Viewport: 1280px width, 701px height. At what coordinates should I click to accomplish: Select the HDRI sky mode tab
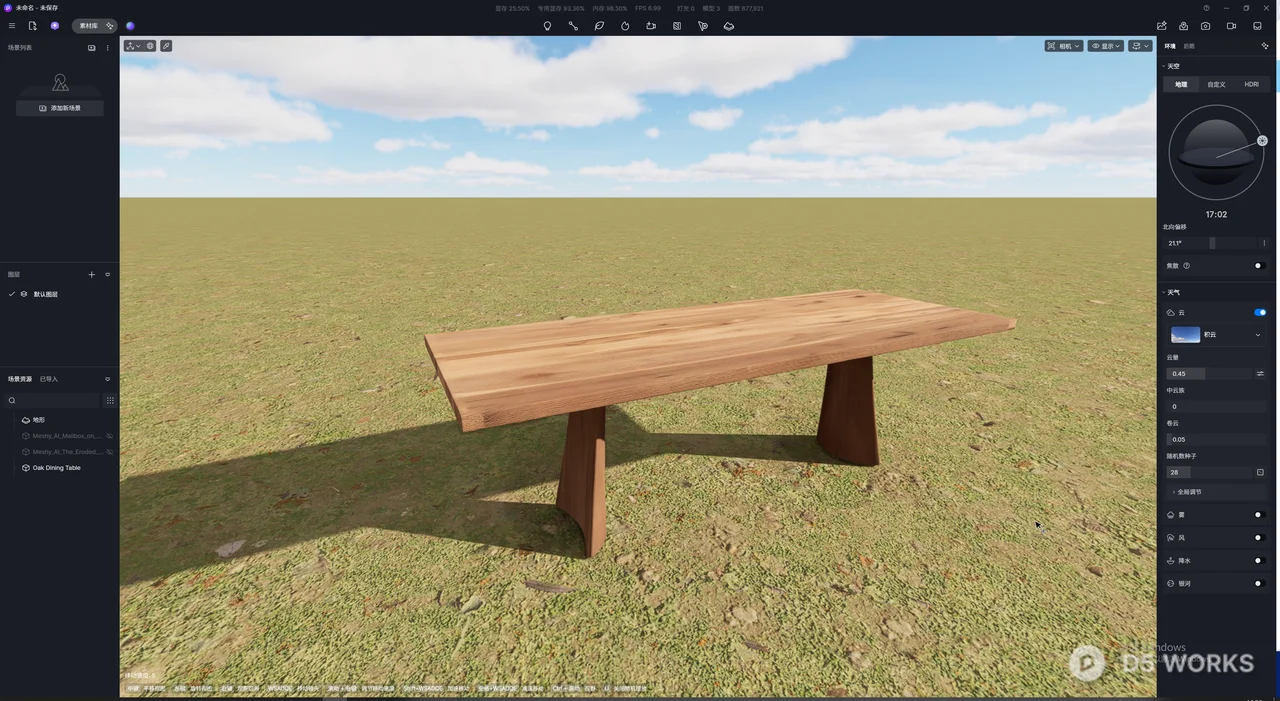pyautogui.click(x=1252, y=84)
